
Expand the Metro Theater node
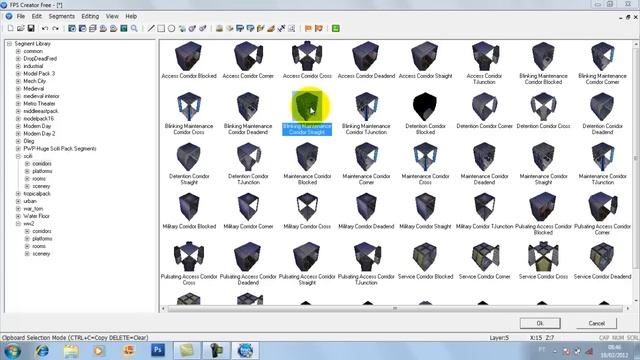click(x=18, y=103)
